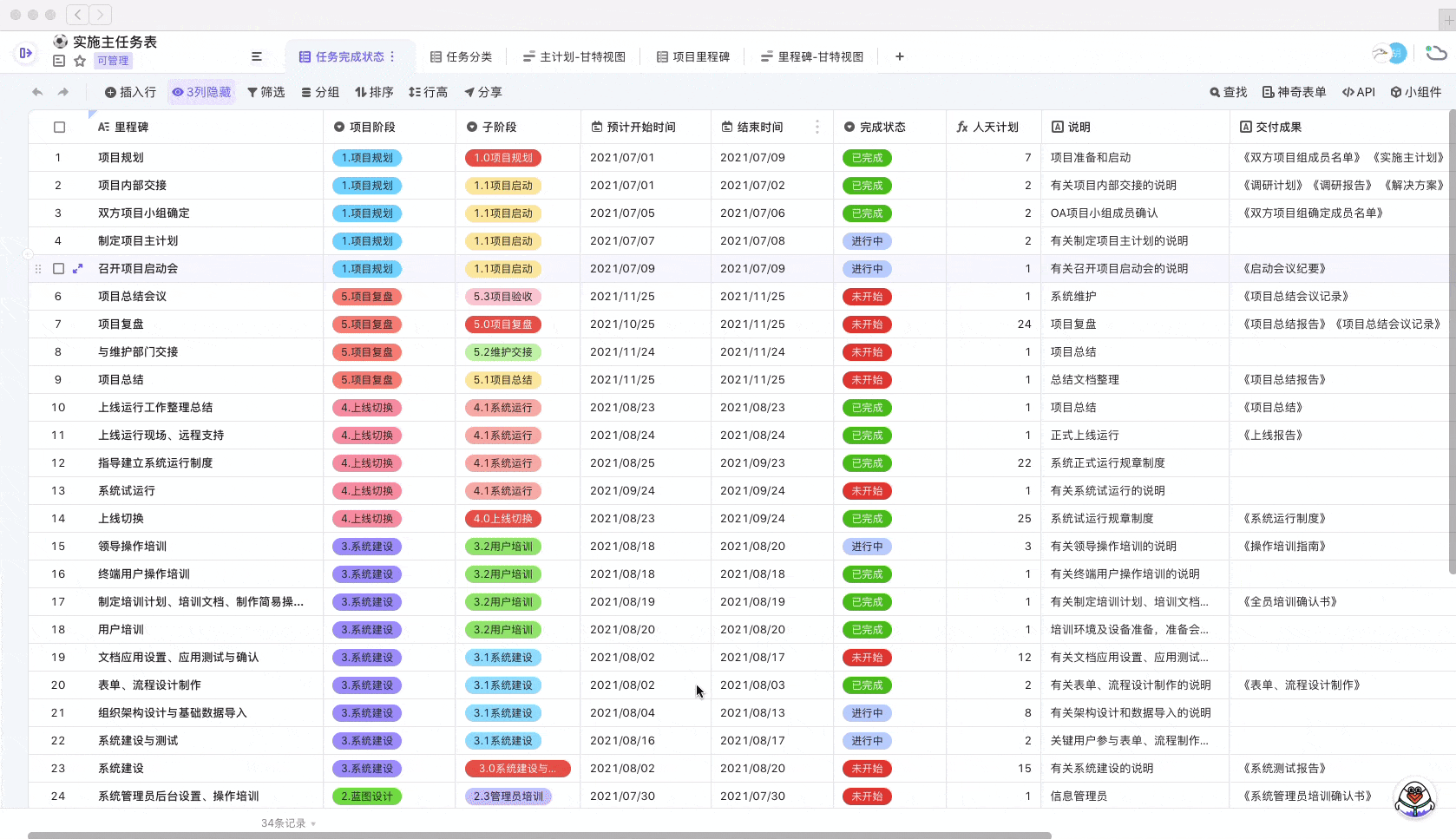
Task: Open the 小组件 widgets panel
Action: tap(1416, 92)
